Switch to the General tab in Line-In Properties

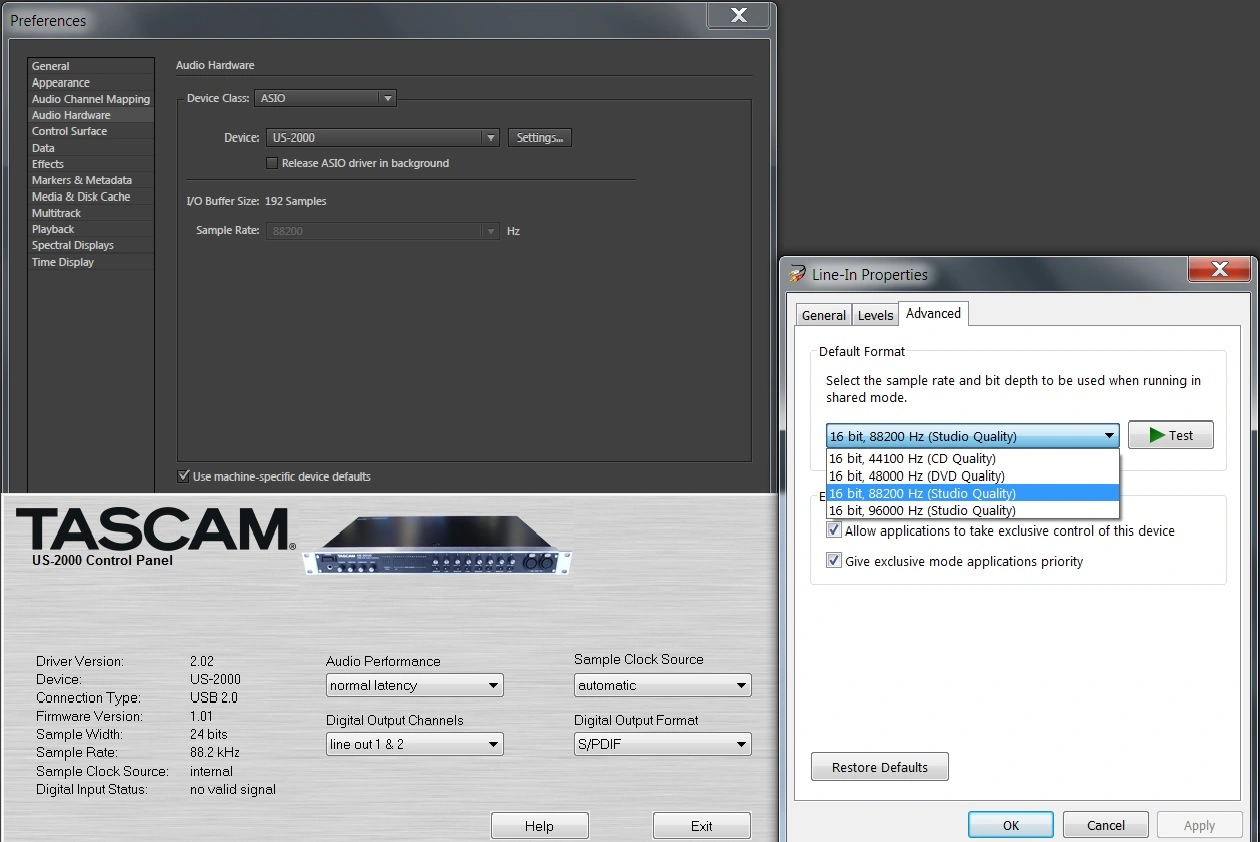tap(824, 315)
